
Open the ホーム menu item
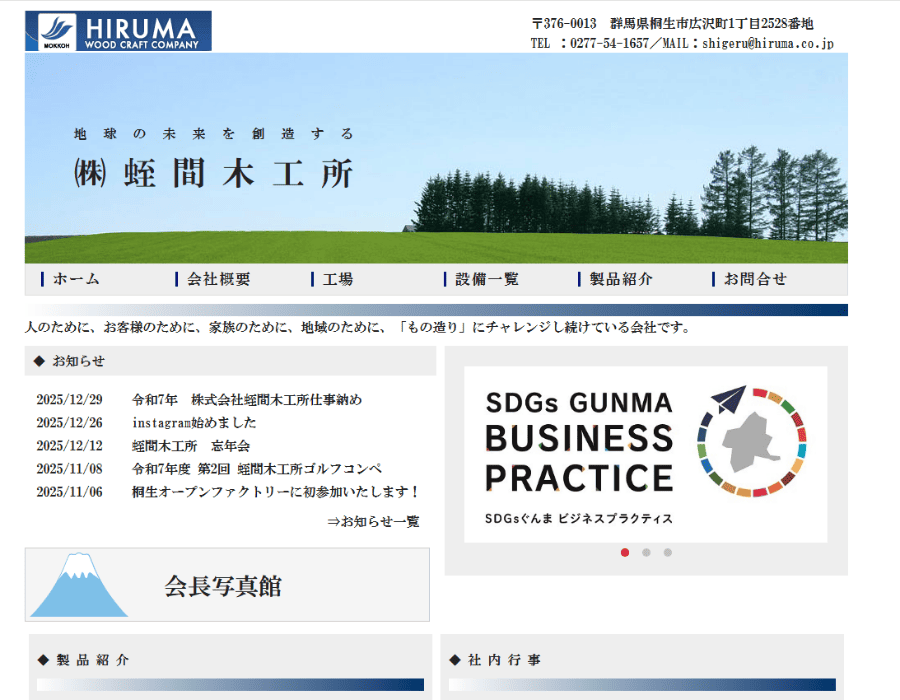pyautogui.click(x=76, y=280)
